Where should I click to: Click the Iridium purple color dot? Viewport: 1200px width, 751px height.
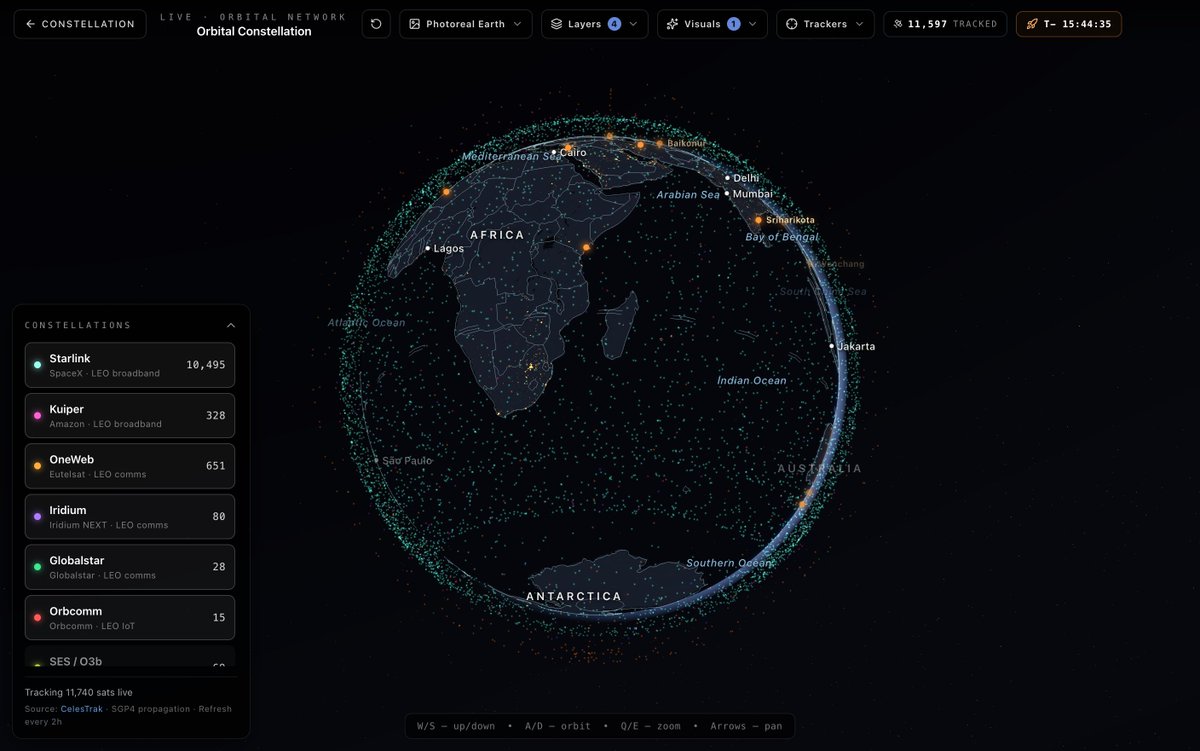(37, 516)
